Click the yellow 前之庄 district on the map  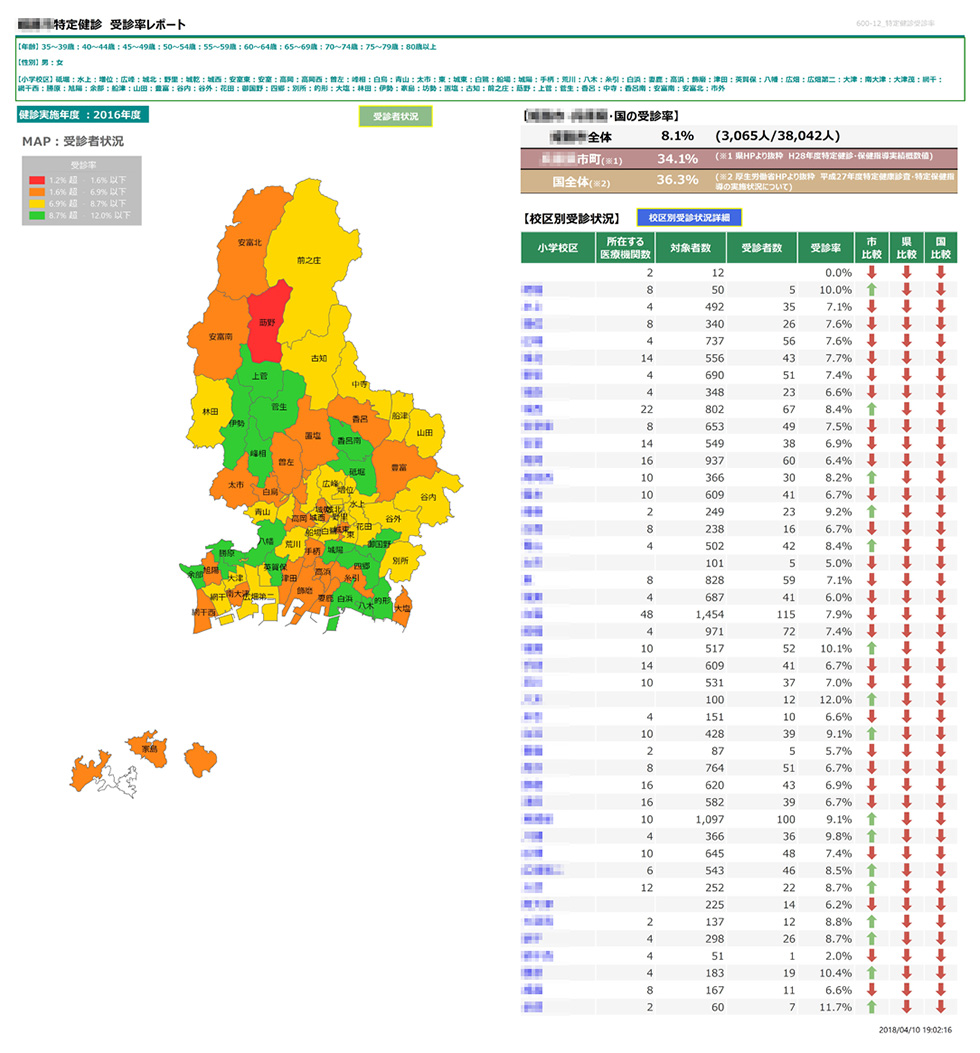[x=309, y=259]
